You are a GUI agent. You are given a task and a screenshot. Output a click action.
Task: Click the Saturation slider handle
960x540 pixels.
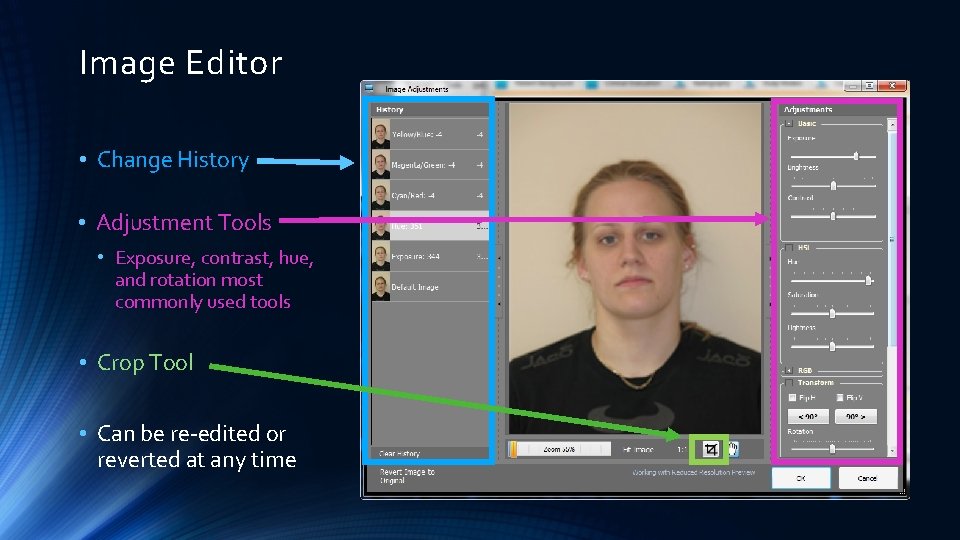coord(832,313)
